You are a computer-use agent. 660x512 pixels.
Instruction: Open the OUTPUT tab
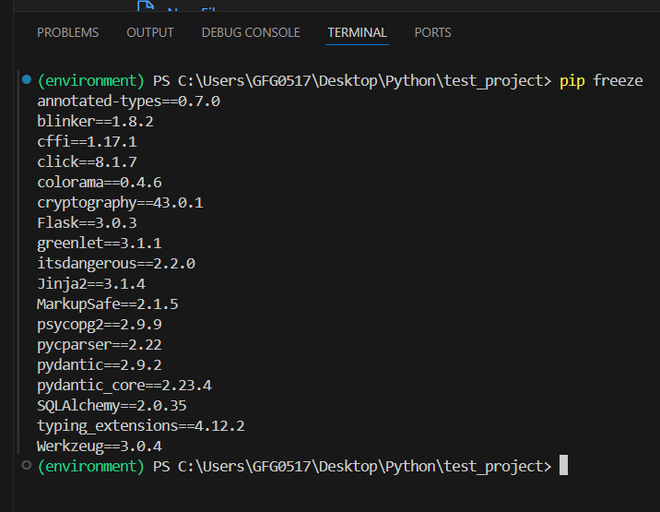coord(150,33)
